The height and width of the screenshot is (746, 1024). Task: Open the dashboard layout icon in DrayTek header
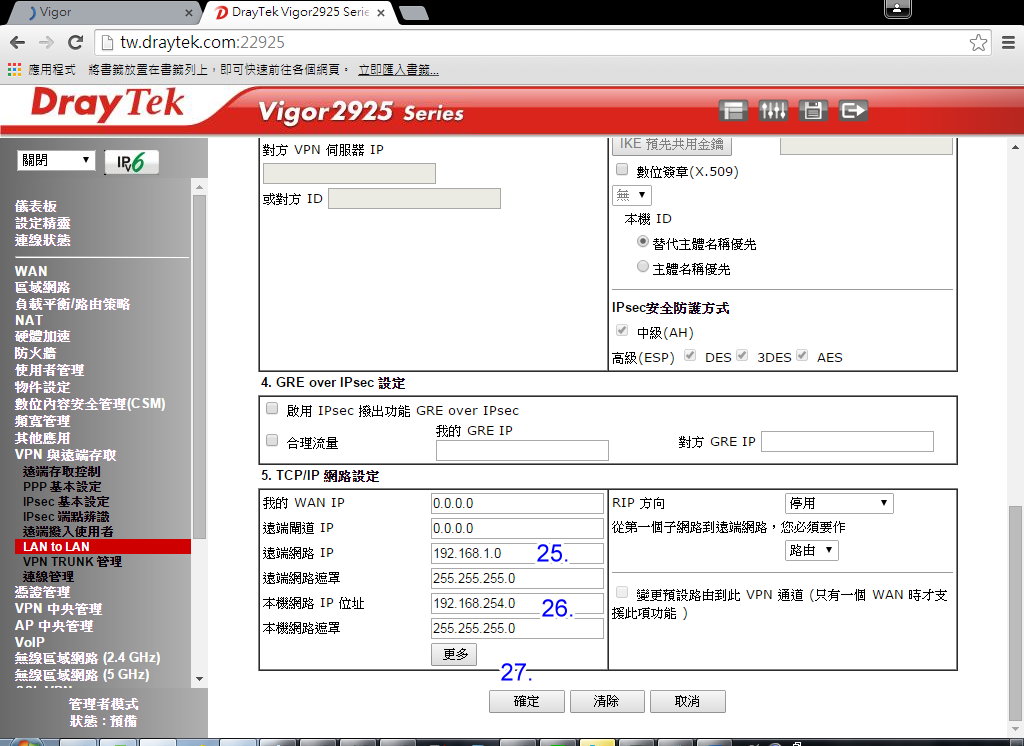tap(733, 110)
